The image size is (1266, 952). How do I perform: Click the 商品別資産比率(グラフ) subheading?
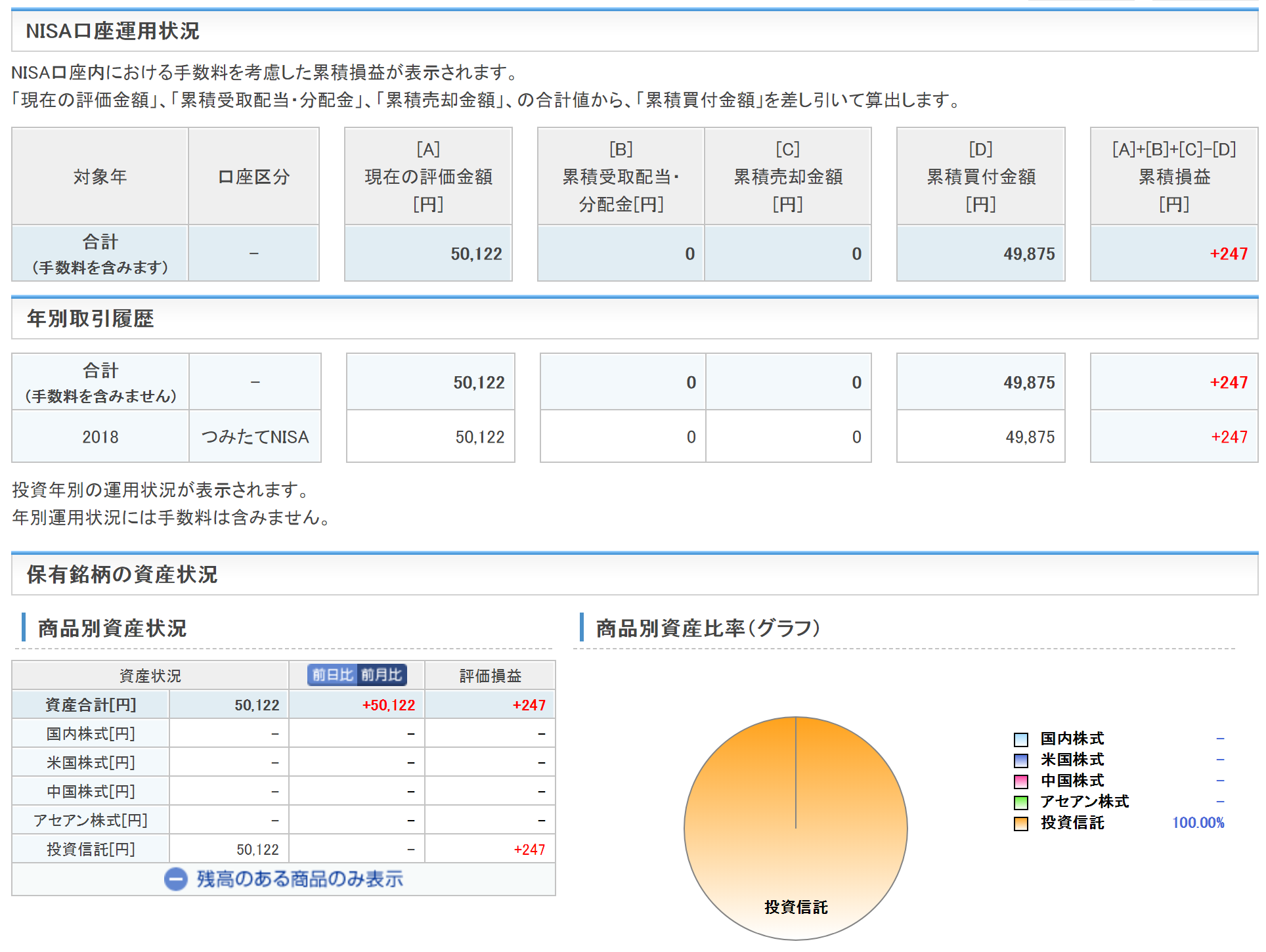point(708,628)
